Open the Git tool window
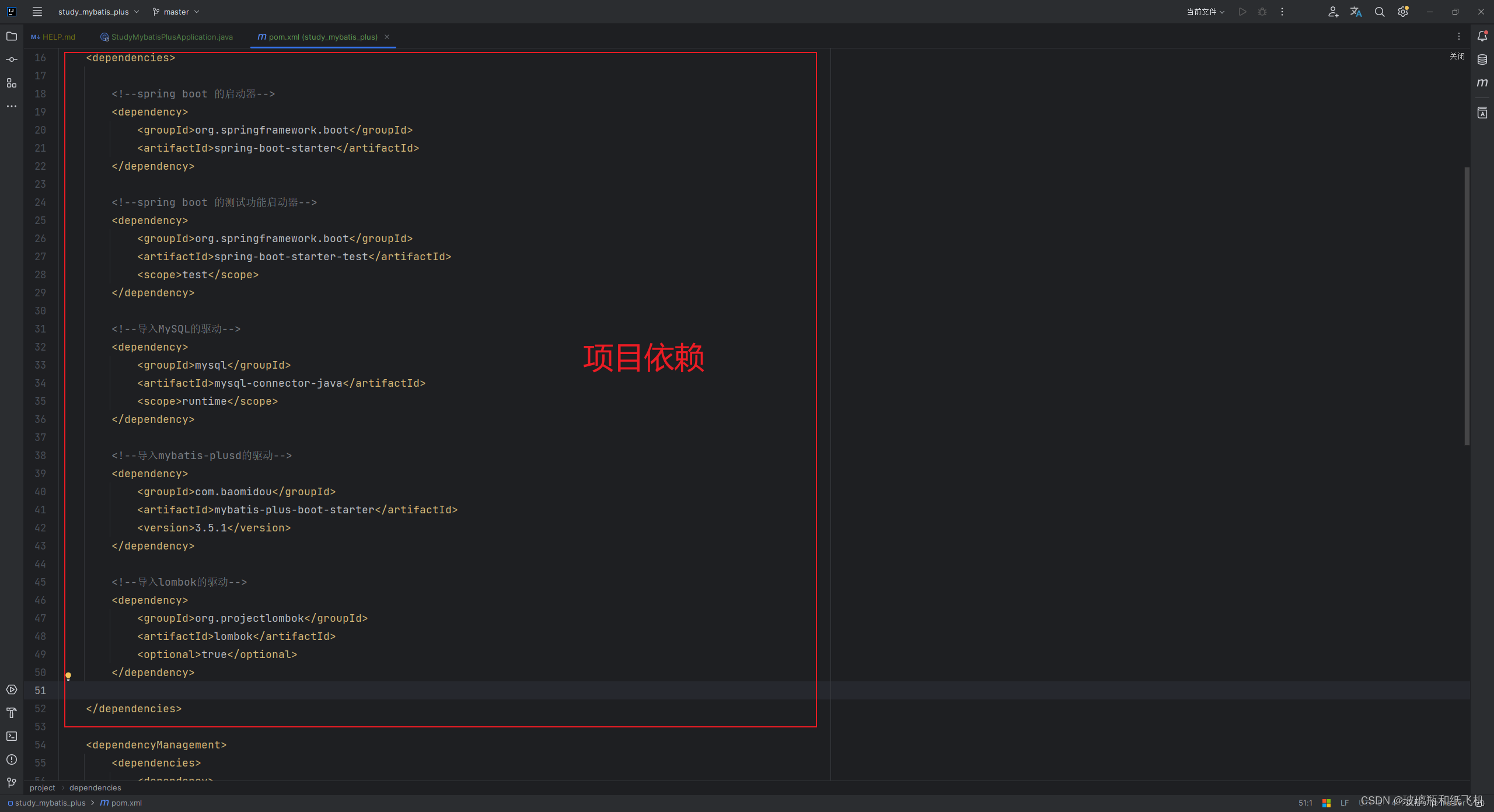The image size is (1494, 812). [12, 783]
